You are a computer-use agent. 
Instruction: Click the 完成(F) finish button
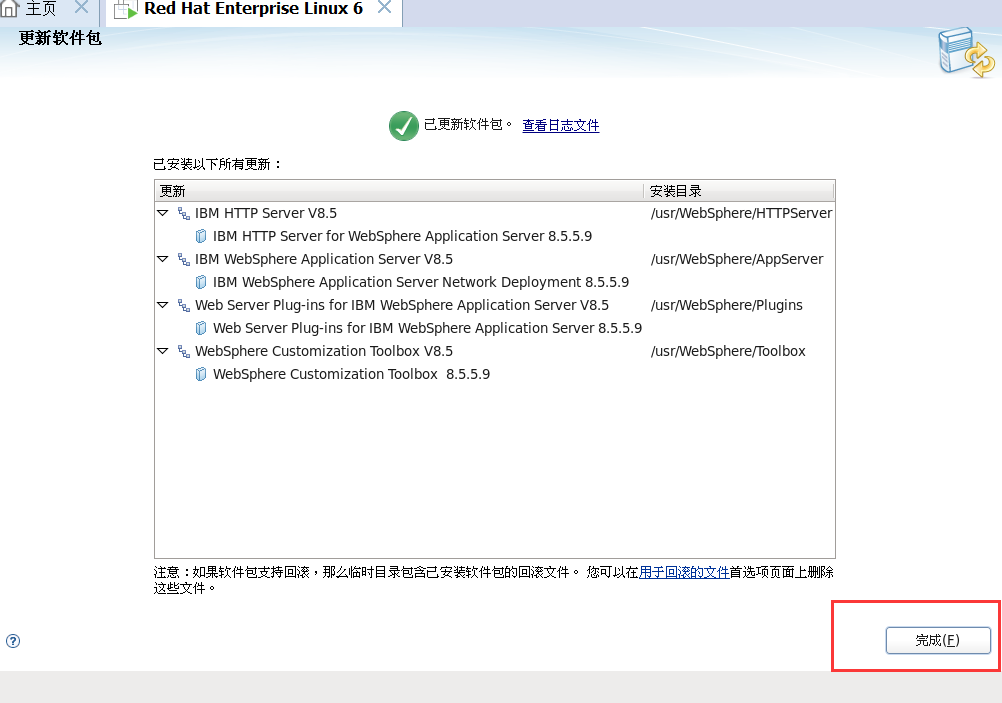(937, 640)
